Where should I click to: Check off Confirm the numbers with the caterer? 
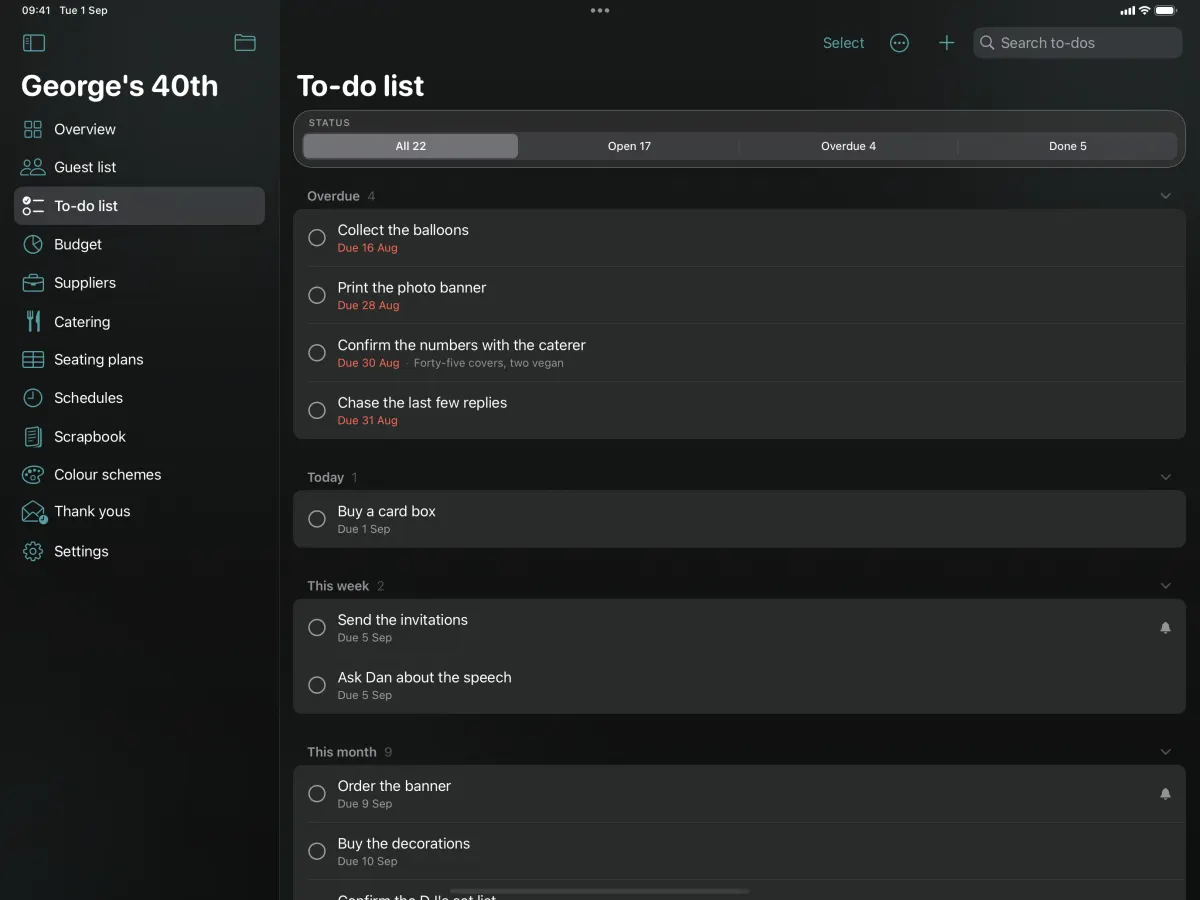pyautogui.click(x=317, y=353)
